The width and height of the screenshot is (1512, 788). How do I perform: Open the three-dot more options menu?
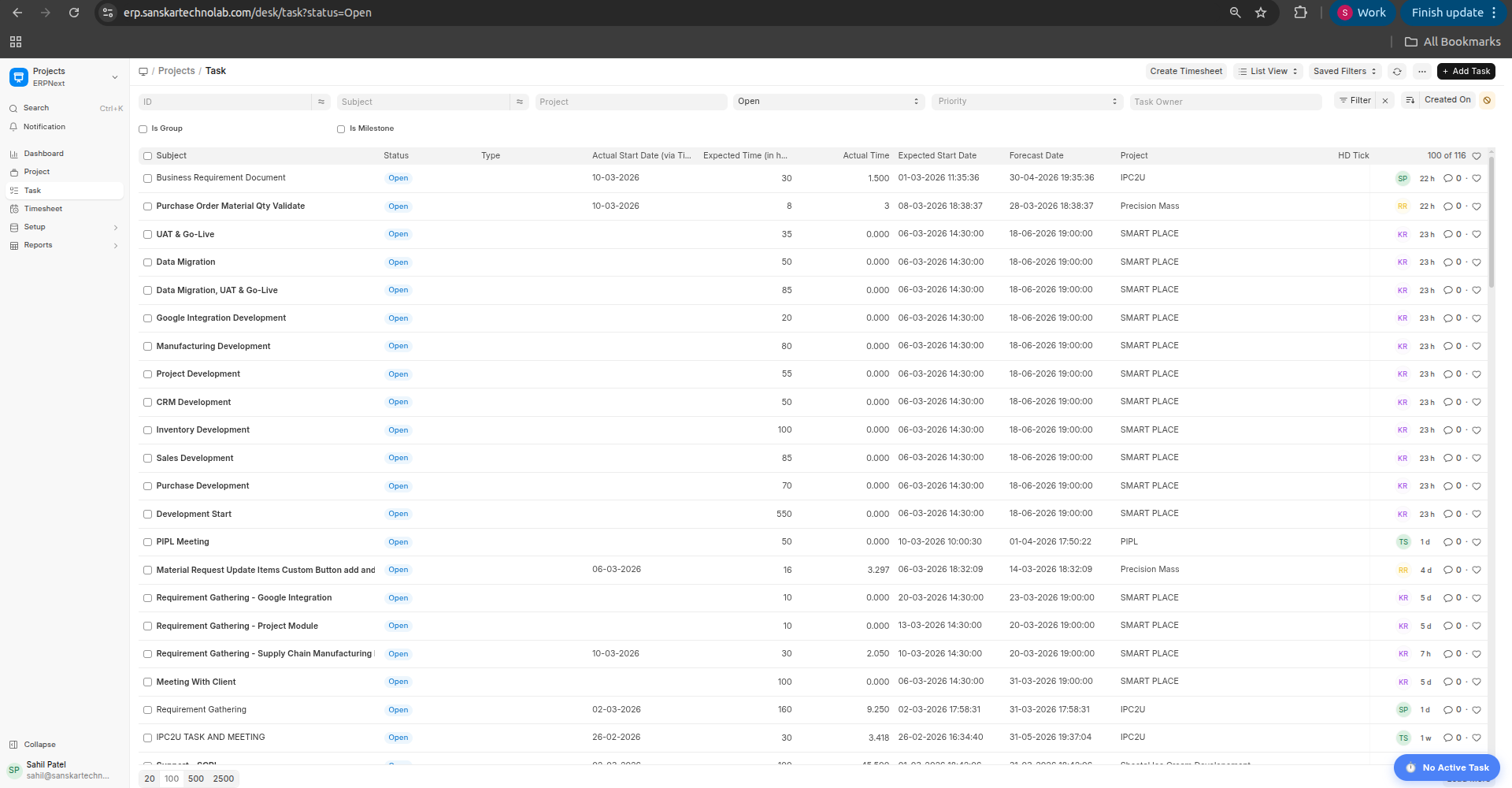pyautogui.click(x=1421, y=72)
